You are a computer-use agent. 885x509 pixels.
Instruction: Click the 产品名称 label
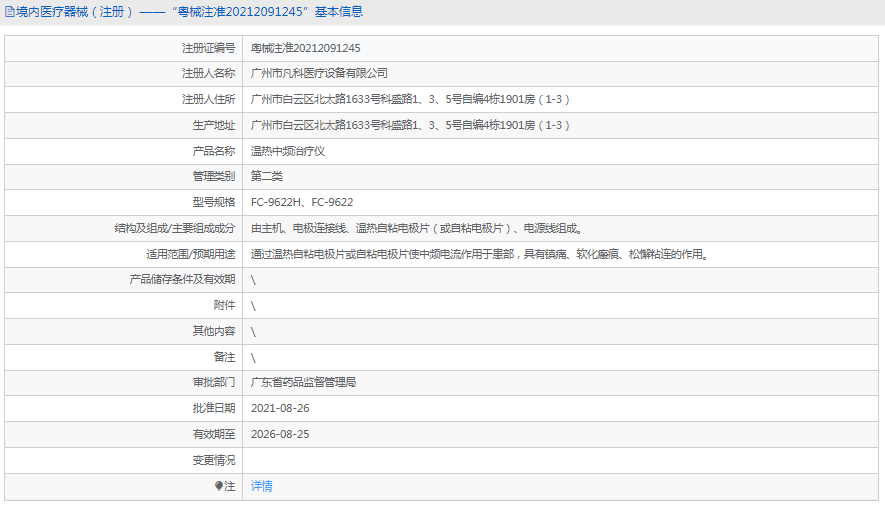point(213,151)
